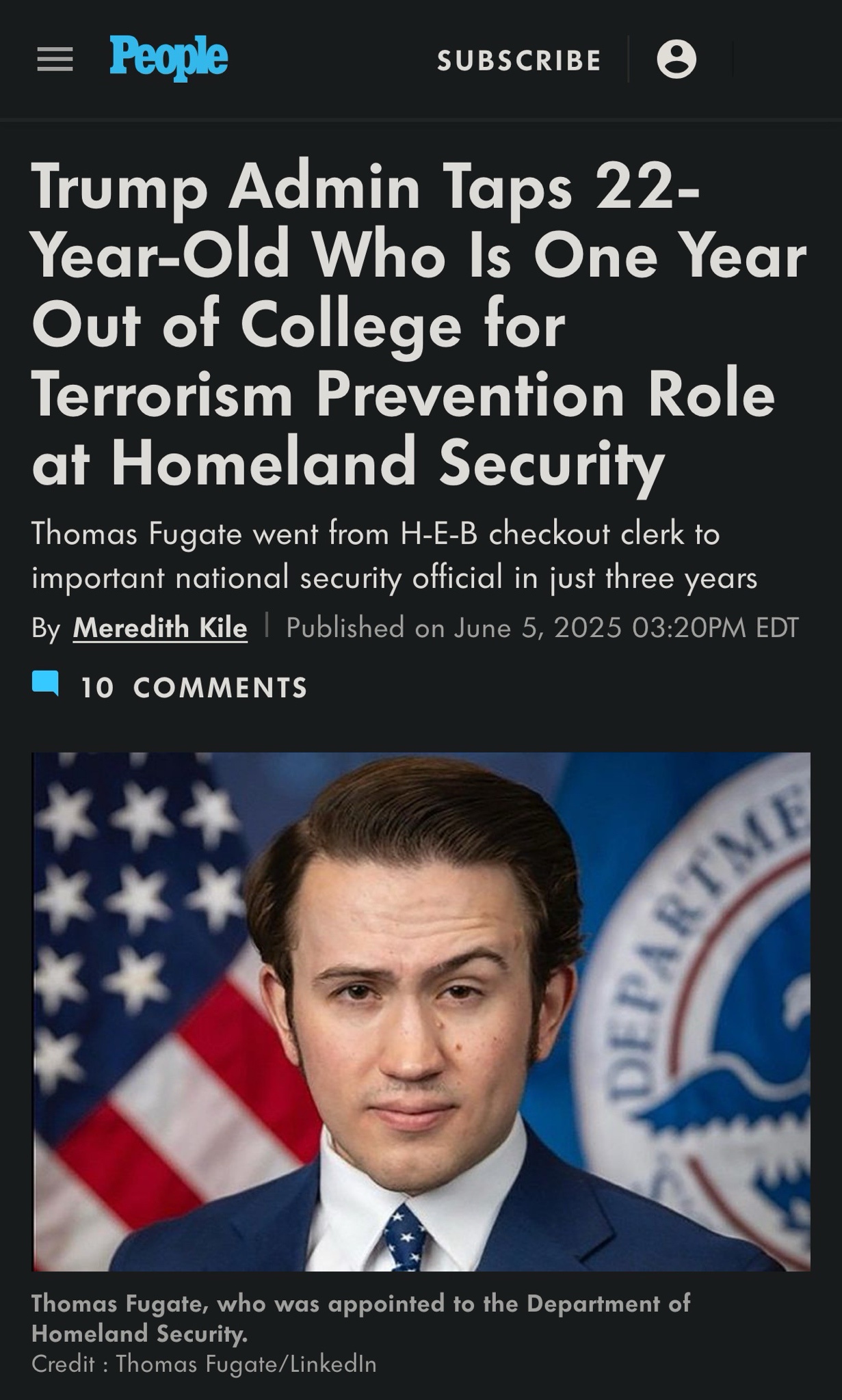Click the blue comment bubble icon
The width and height of the screenshot is (842, 1400).
click(x=45, y=684)
